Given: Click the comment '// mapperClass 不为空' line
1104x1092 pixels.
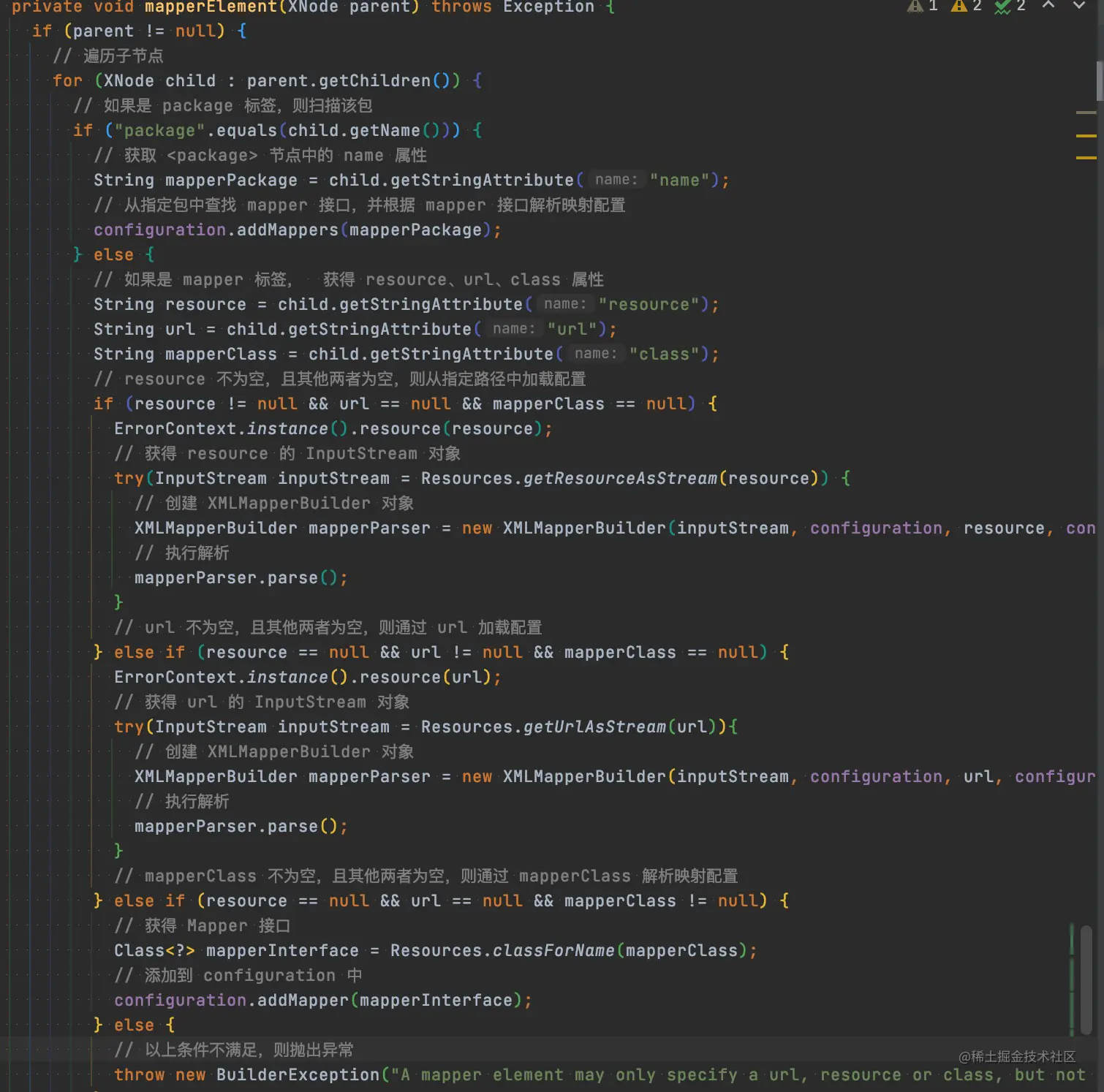Looking at the screenshot, I should point(426,876).
